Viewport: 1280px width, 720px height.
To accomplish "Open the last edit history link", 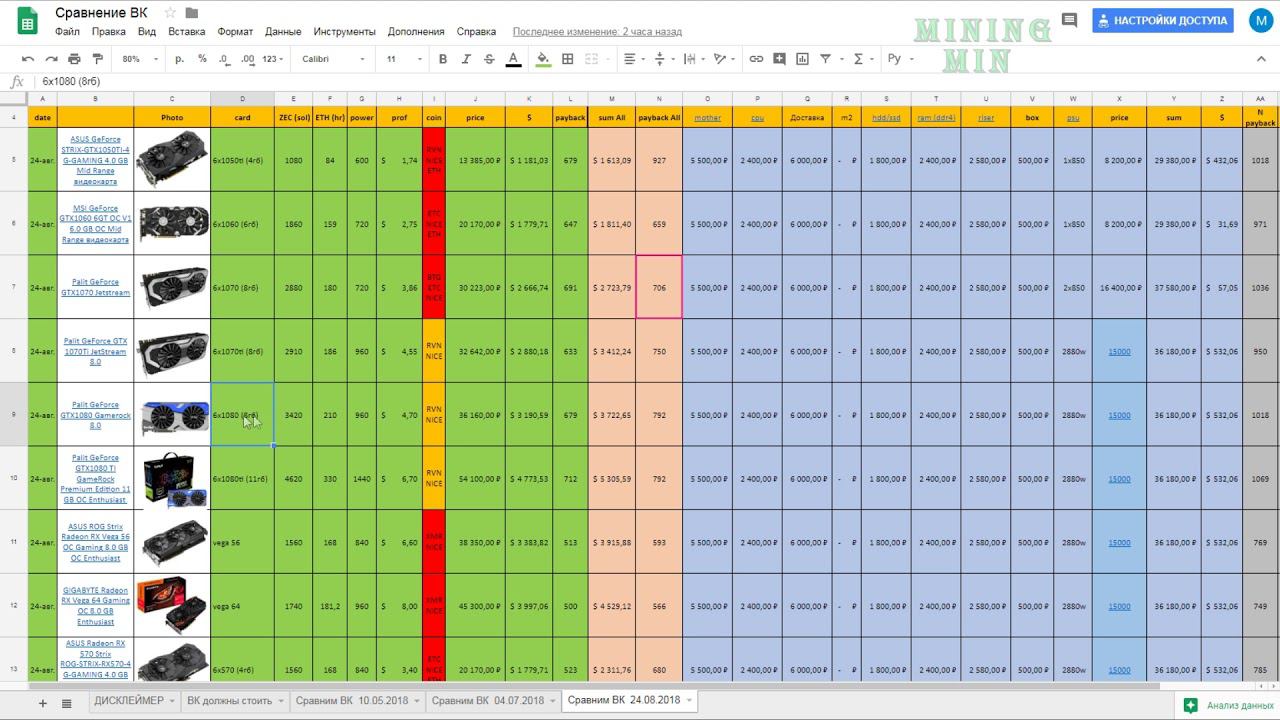I will coord(597,31).
